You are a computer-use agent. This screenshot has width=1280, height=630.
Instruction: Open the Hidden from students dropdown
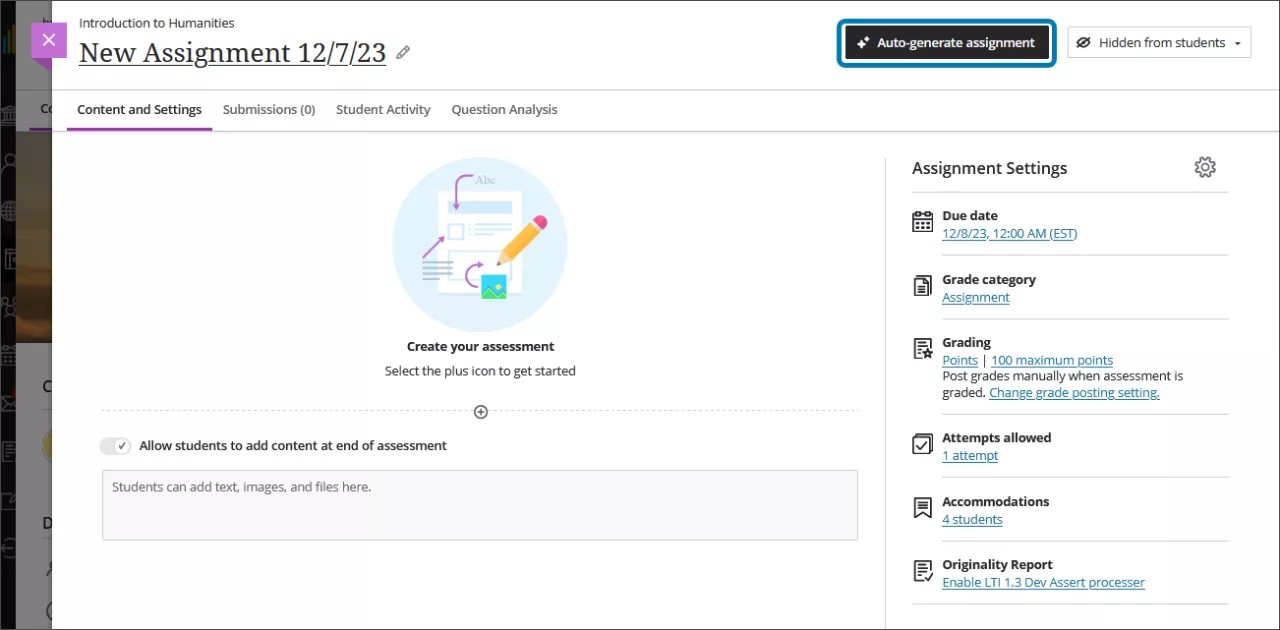pyautogui.click(x=1238, y=42)
